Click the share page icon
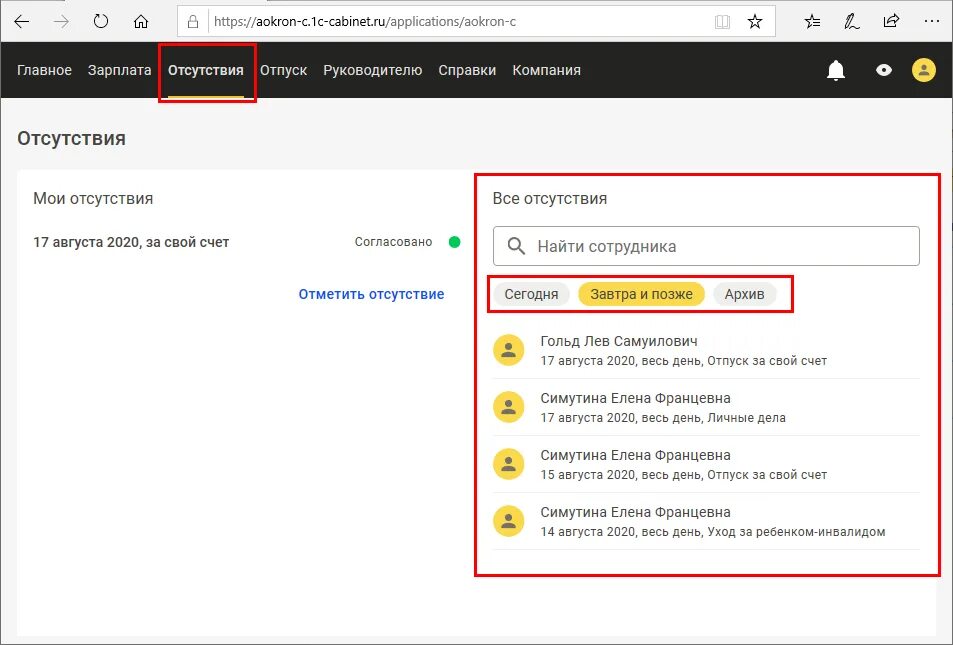Screen dimensions: 953x645 [891, 22]
